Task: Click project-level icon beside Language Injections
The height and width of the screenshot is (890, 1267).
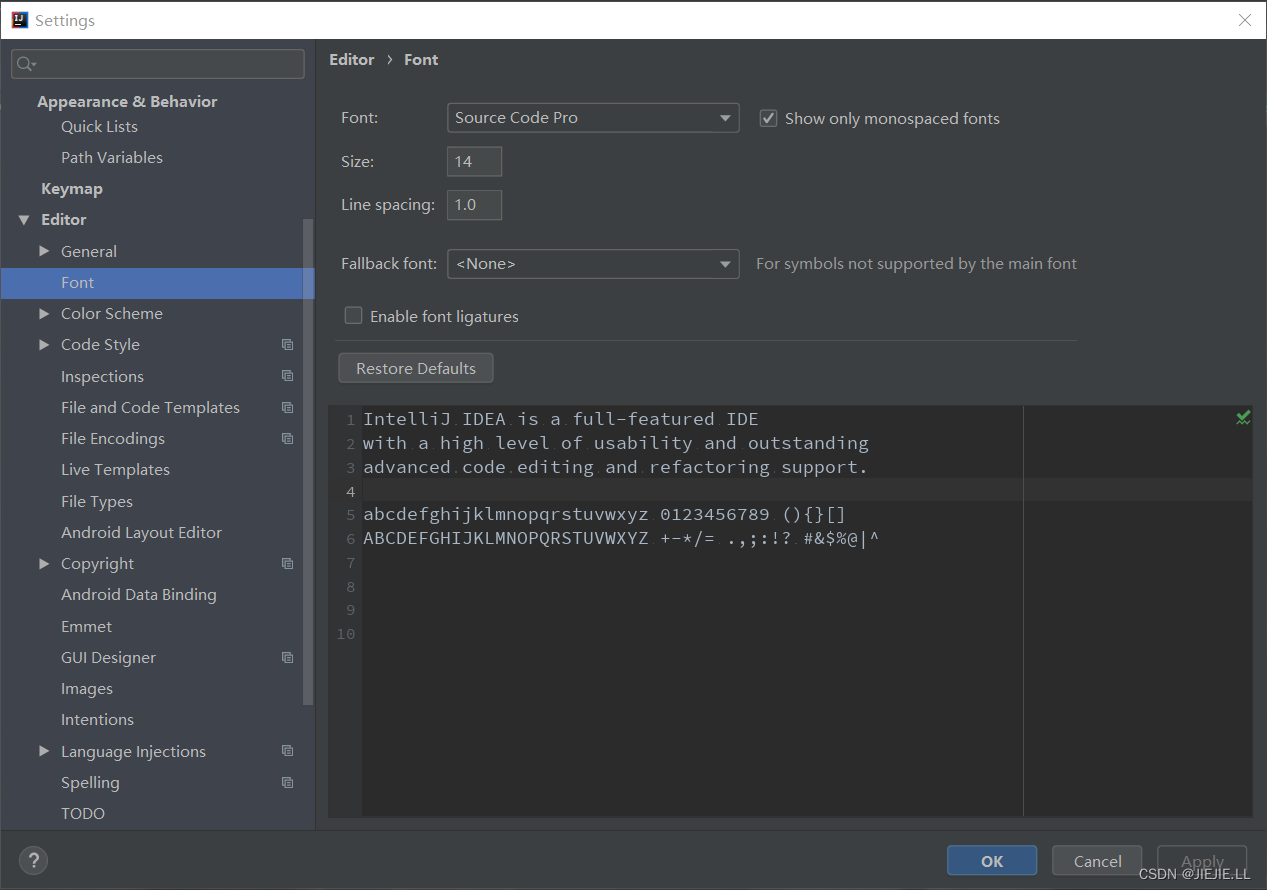Action: pos(288,751)
